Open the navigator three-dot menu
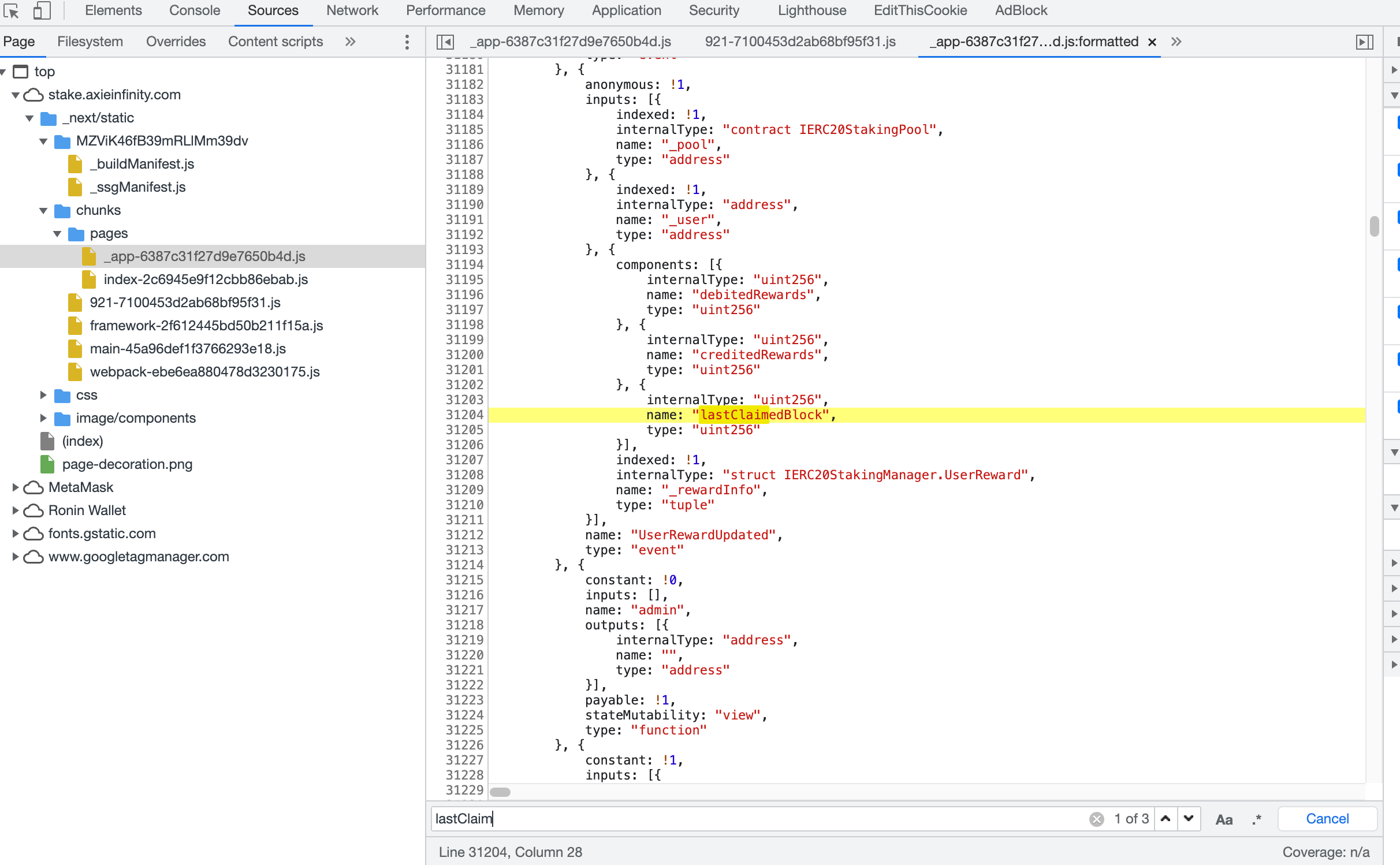The image size is (1400, 865). [407, 42]
